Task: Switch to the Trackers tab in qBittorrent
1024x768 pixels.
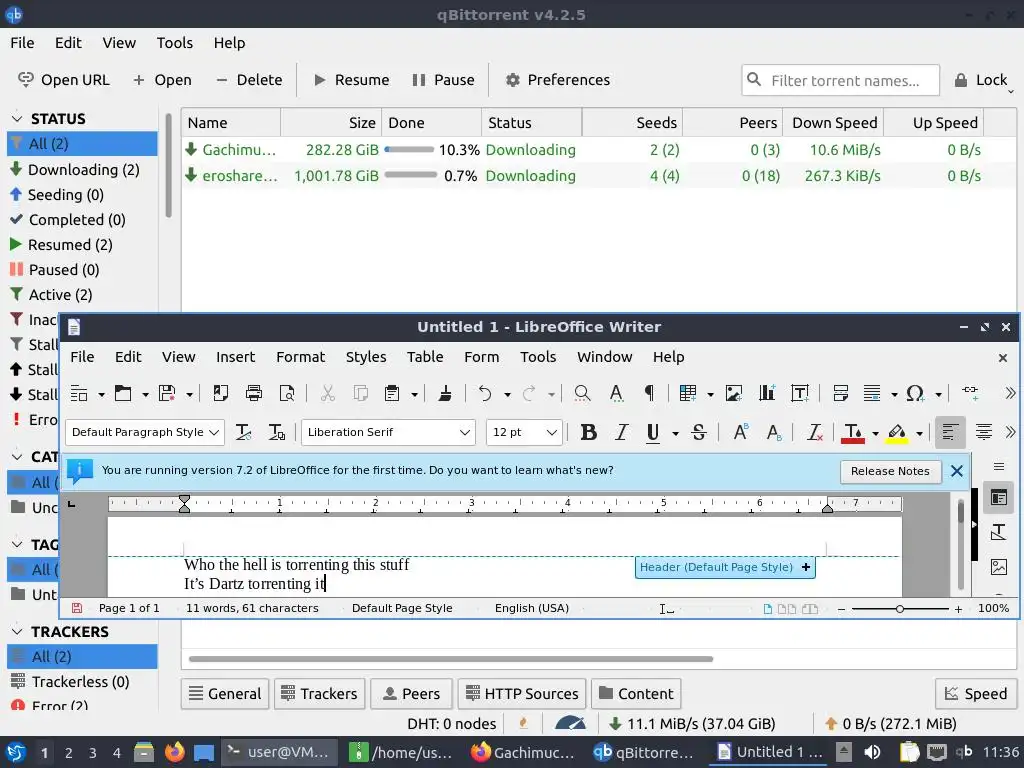Action: pos(319,694)
